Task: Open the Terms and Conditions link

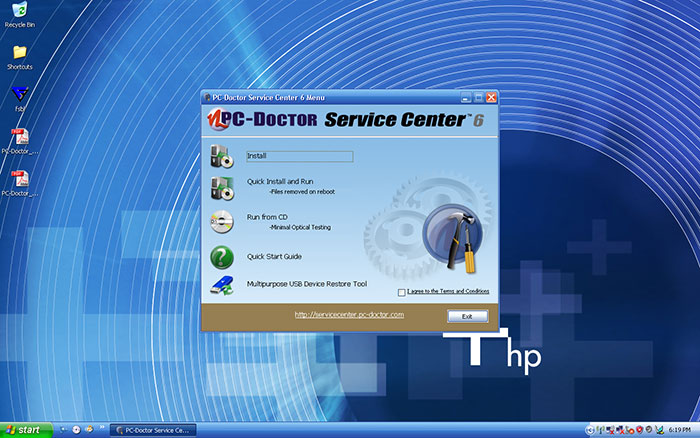Action: click(448, 291)
